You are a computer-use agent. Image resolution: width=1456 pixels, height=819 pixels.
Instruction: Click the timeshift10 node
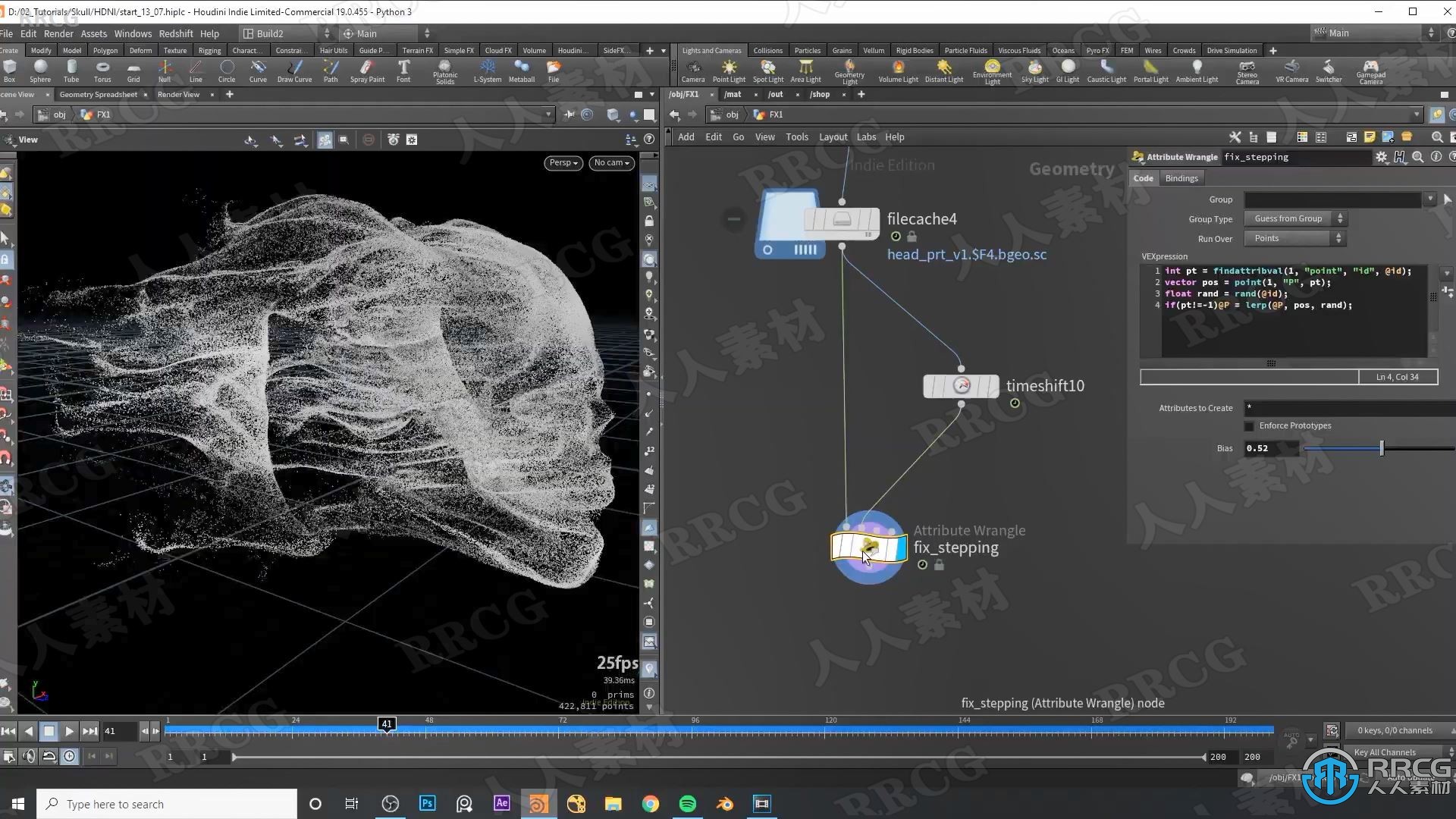click(x=960, y=385)
